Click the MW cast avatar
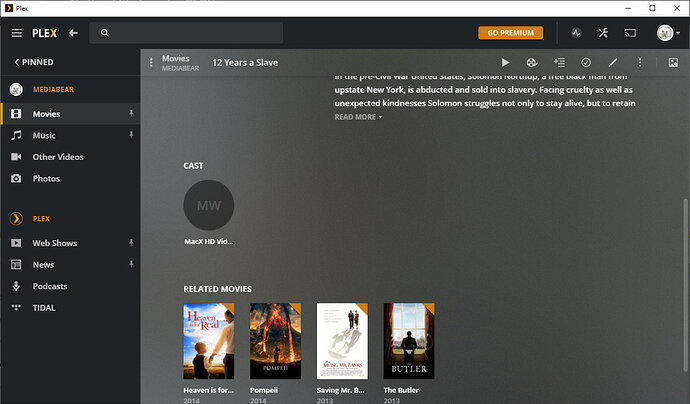Viewport: 690px width, 404px height. tap(209, 205)
